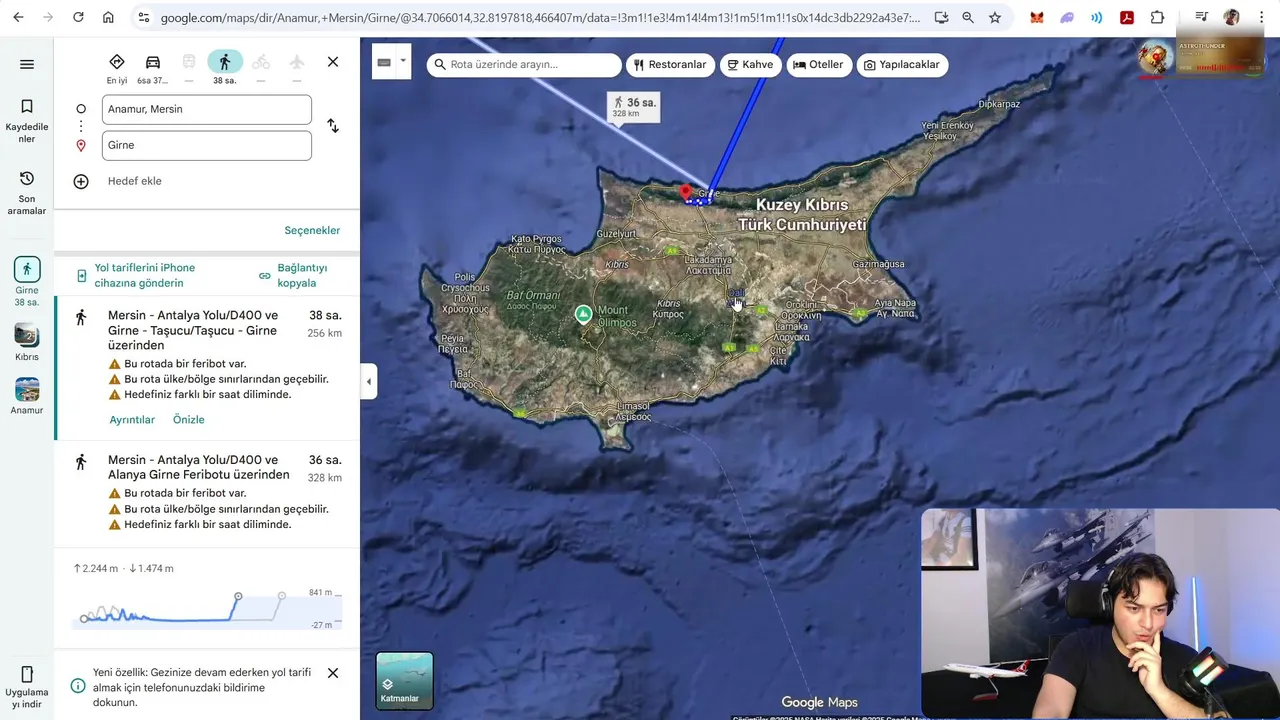Click the browser address bar URL
Screen dimensions: 1280x720
[x=540, y=17]
